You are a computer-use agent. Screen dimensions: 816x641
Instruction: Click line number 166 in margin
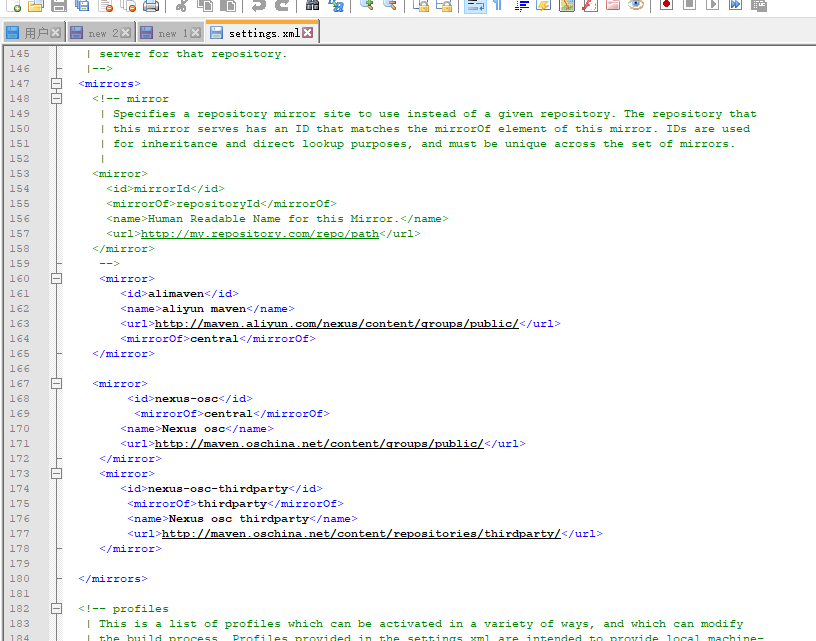[x=19, y=368]
